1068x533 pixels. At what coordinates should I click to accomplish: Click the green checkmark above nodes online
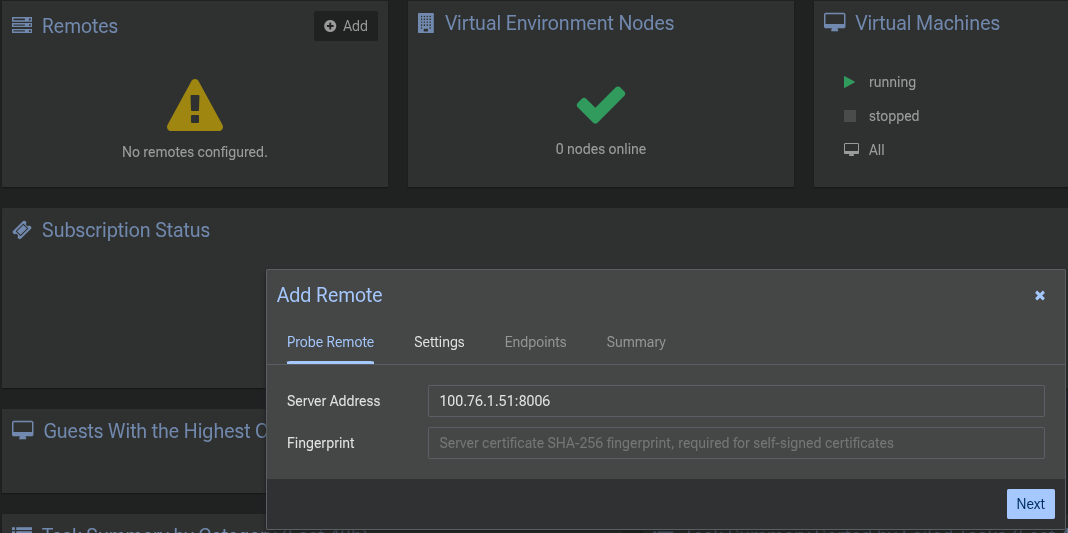click(x=601, y=105)
